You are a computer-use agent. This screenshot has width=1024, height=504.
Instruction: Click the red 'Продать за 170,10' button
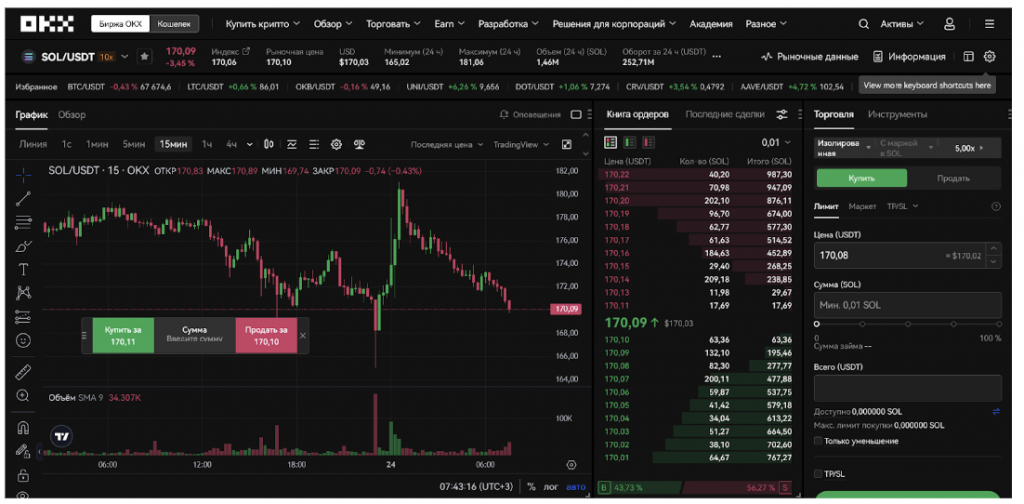click(x=266, y=336)
